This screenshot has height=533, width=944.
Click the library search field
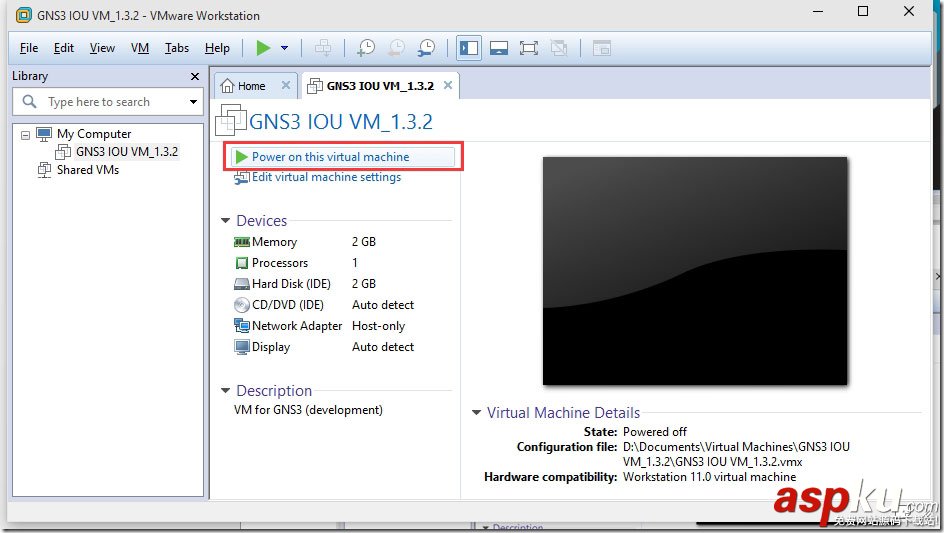(x=108, y=102)
